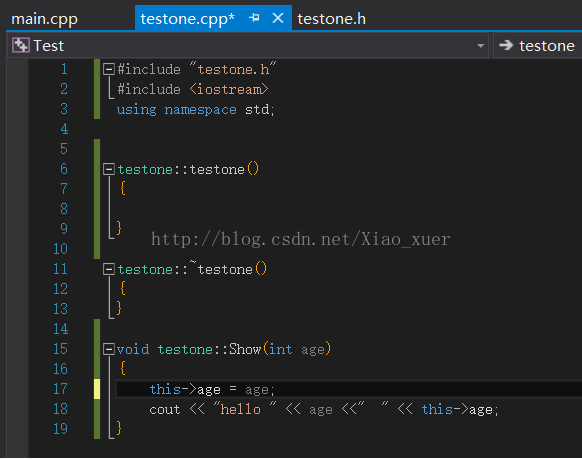Click the Test project icon

20,46
